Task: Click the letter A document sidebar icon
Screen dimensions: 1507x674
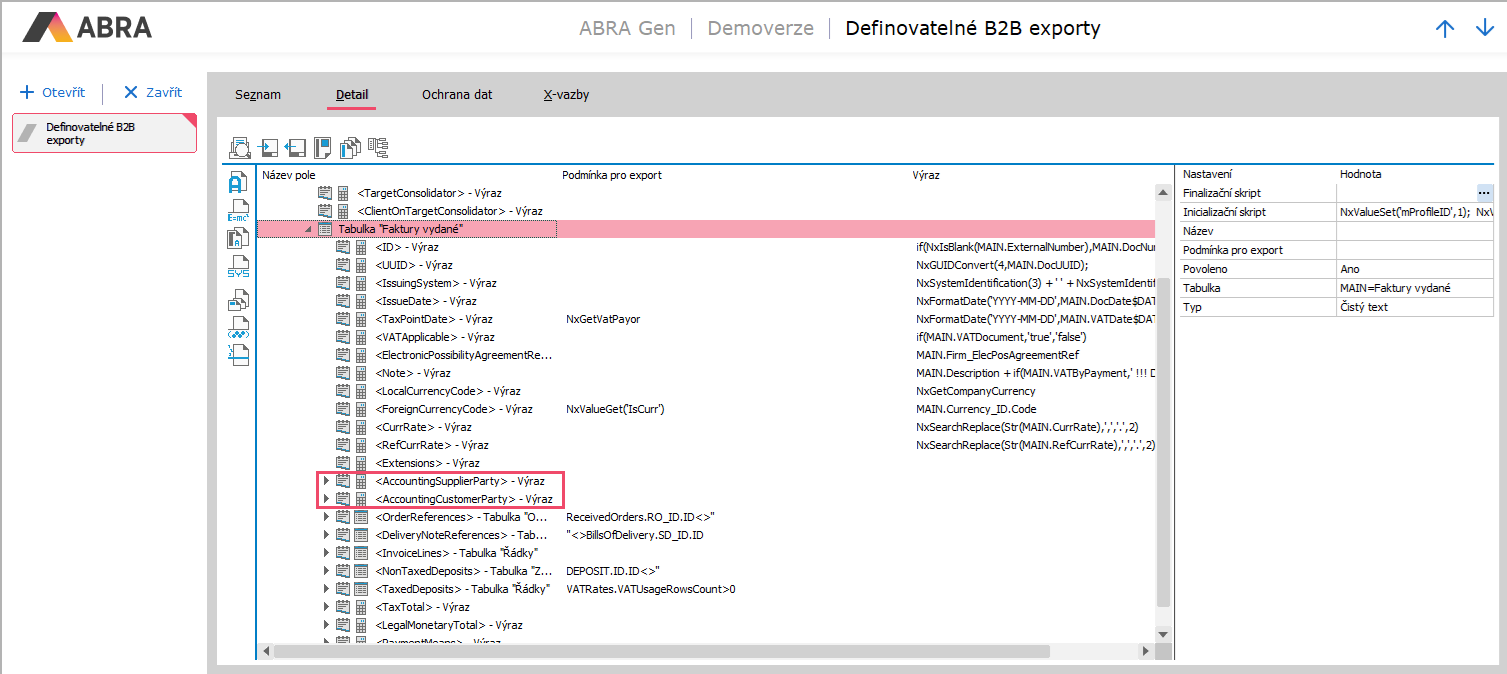Action: point(238,182)
